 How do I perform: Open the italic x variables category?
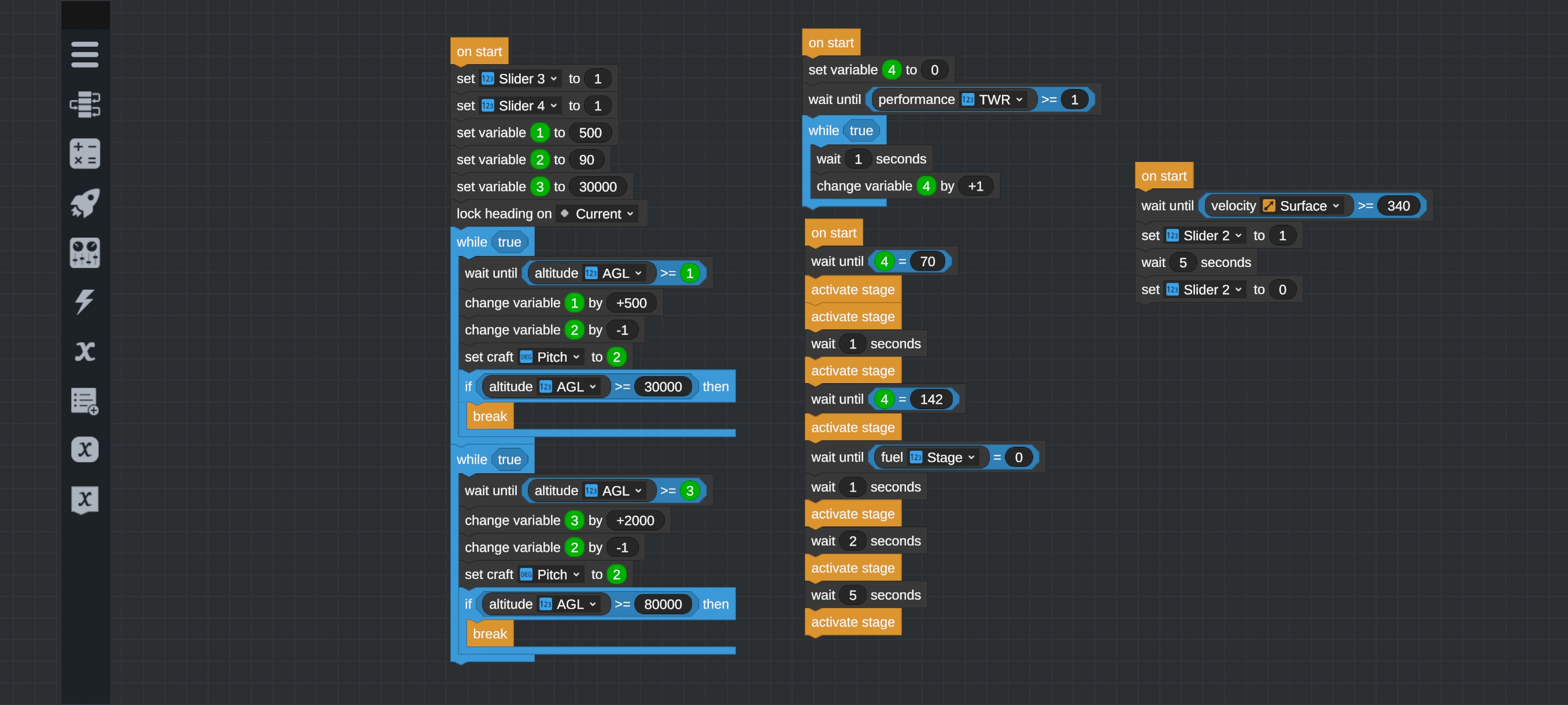tap(84, 351)
